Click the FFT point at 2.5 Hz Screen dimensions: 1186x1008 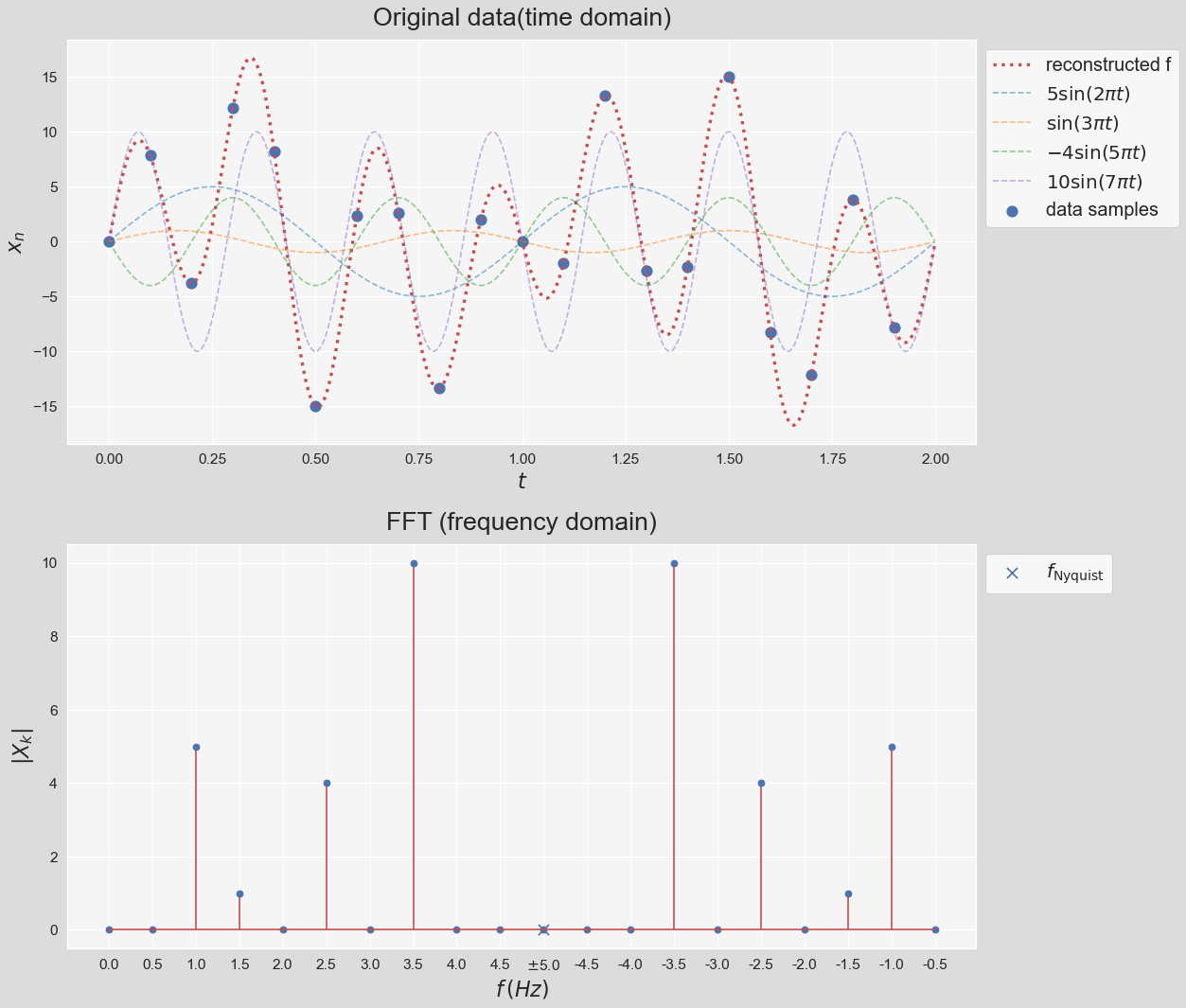(327, 783)
